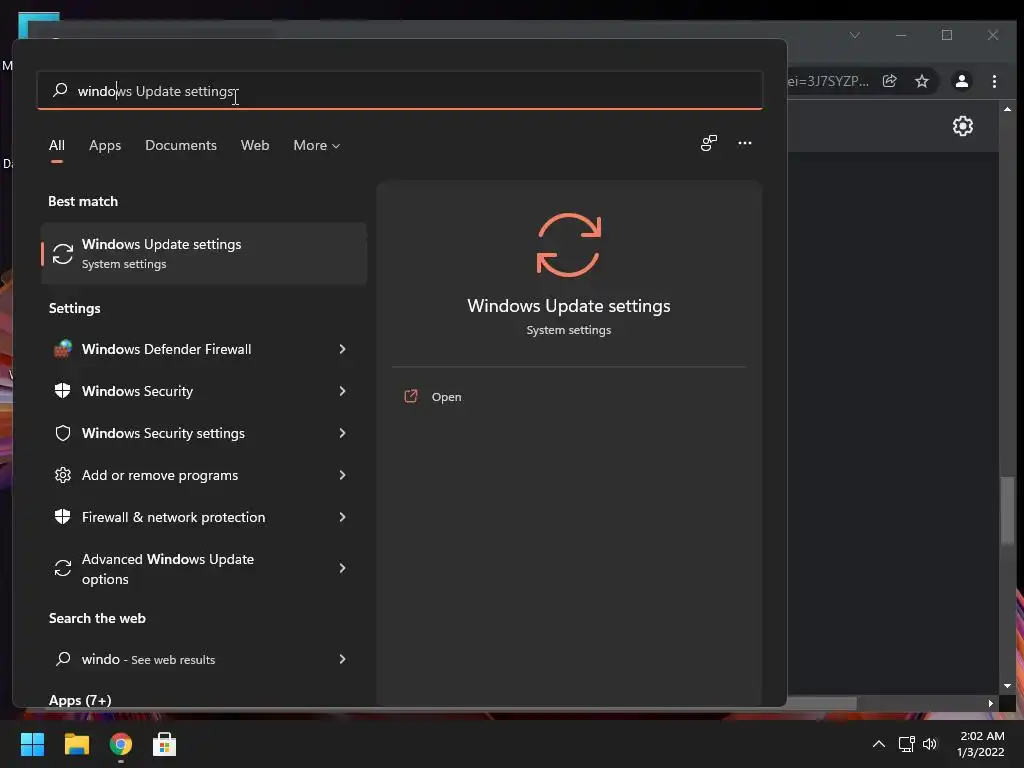Click the large Windows Update sync icon in preview
Image resolution: width=1024 pixels, height=768 pixels.
pyautogui.click(x=569, y=245)
